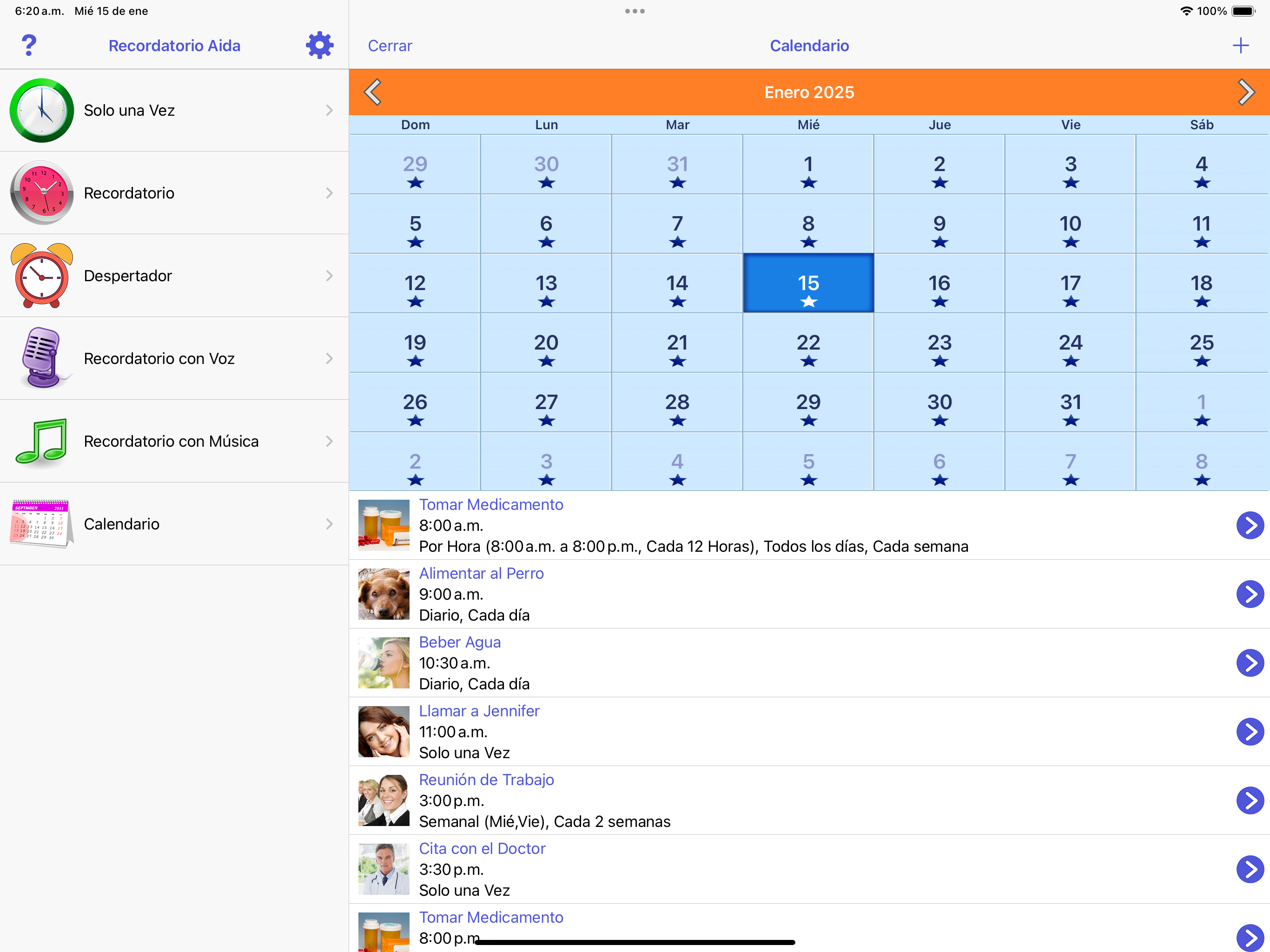Open details arrow for Cita con el Doctor
This screenshot has width=1270, height=952.
click(1250, 869)
